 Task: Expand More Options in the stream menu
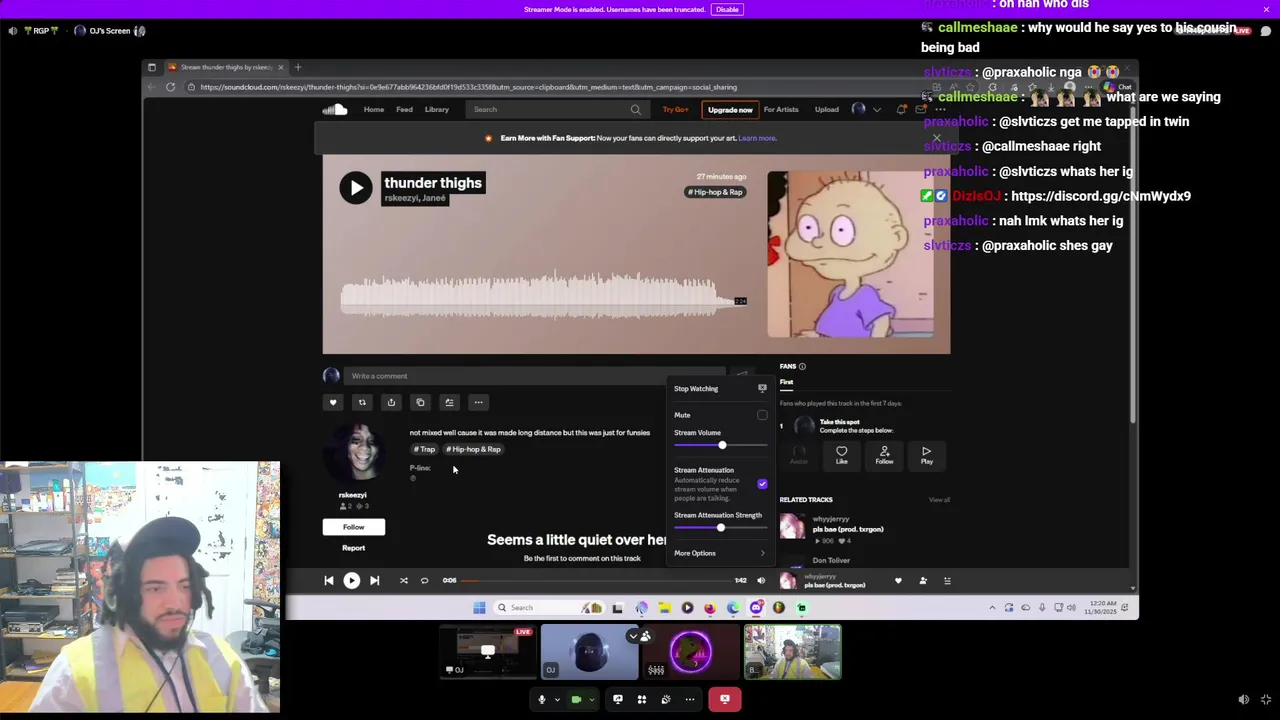point(720,553)
